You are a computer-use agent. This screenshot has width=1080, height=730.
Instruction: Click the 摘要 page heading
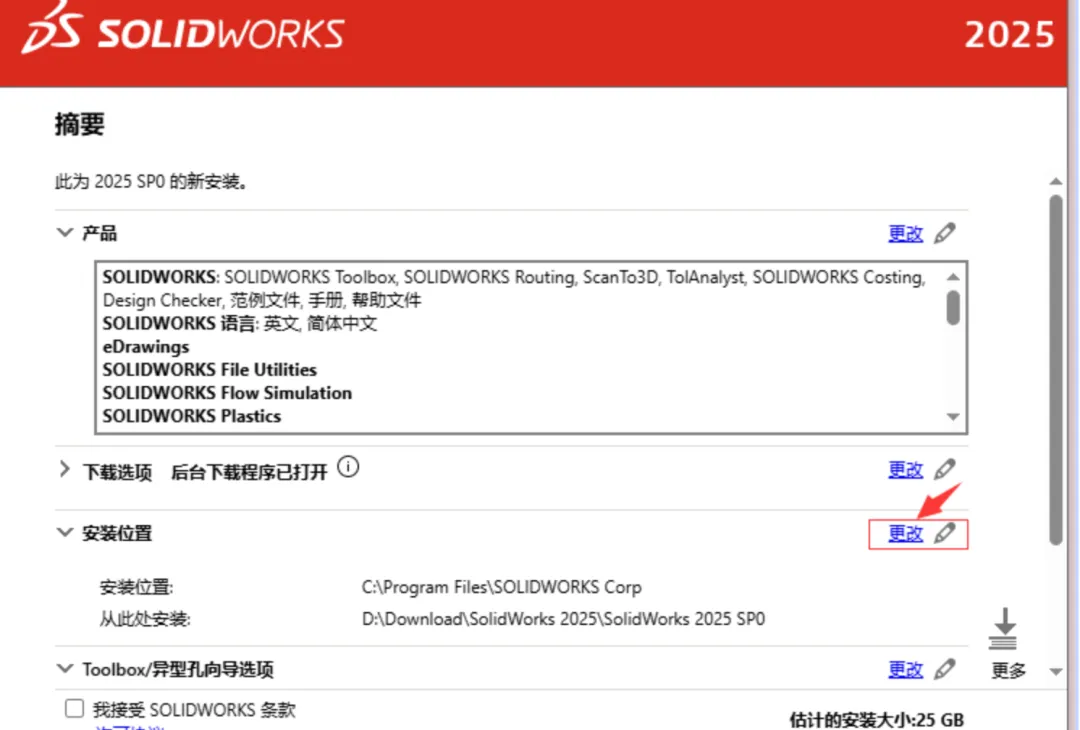click(80, 125)
